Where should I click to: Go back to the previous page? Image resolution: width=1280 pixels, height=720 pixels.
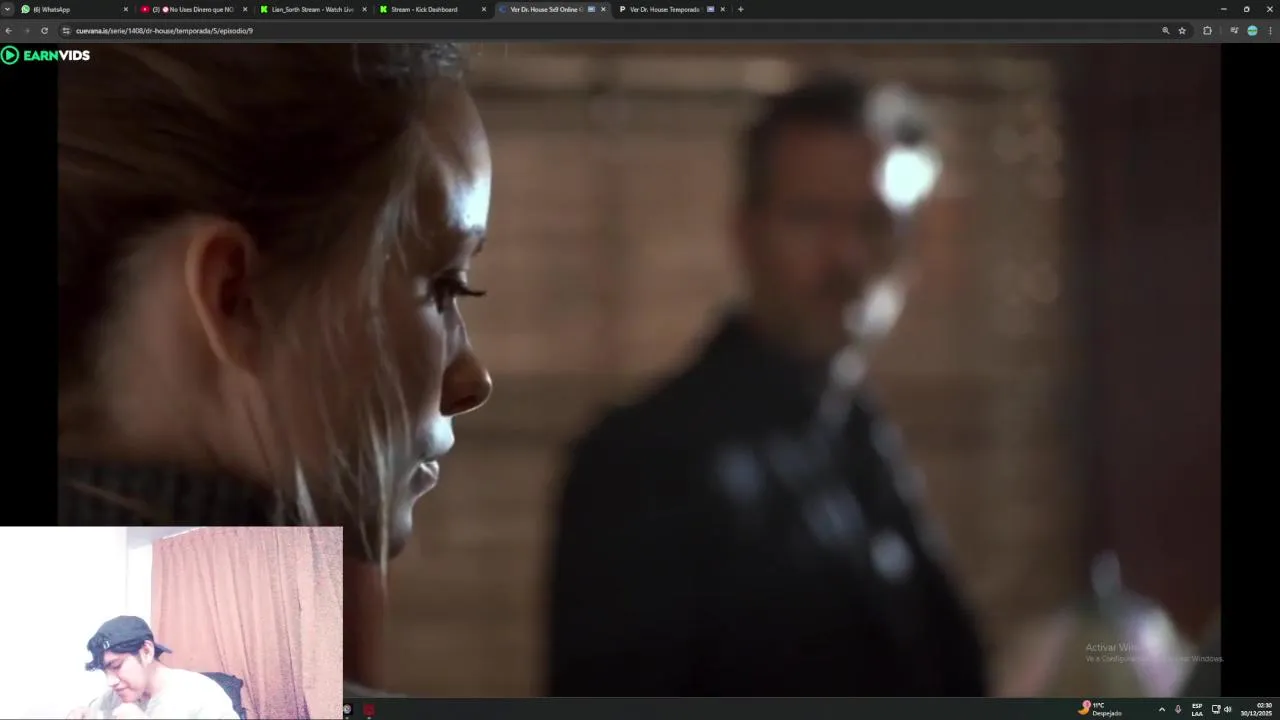click(x=9, y=31)
